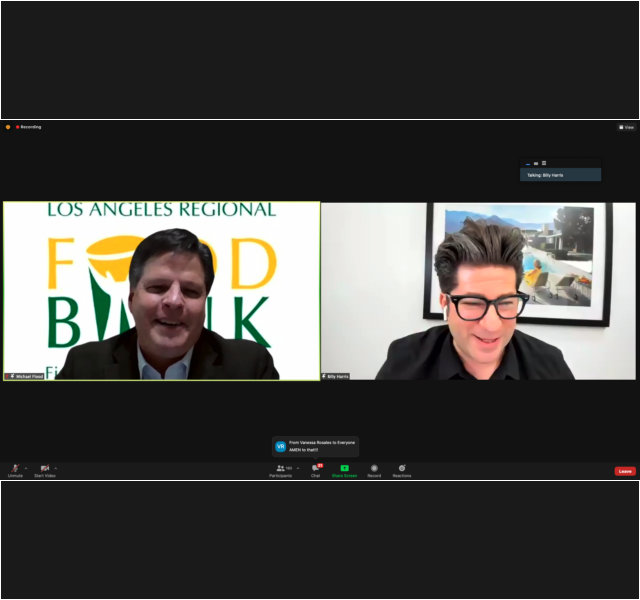Leave the meeting

pyautogui.click(x=625, y=471)
